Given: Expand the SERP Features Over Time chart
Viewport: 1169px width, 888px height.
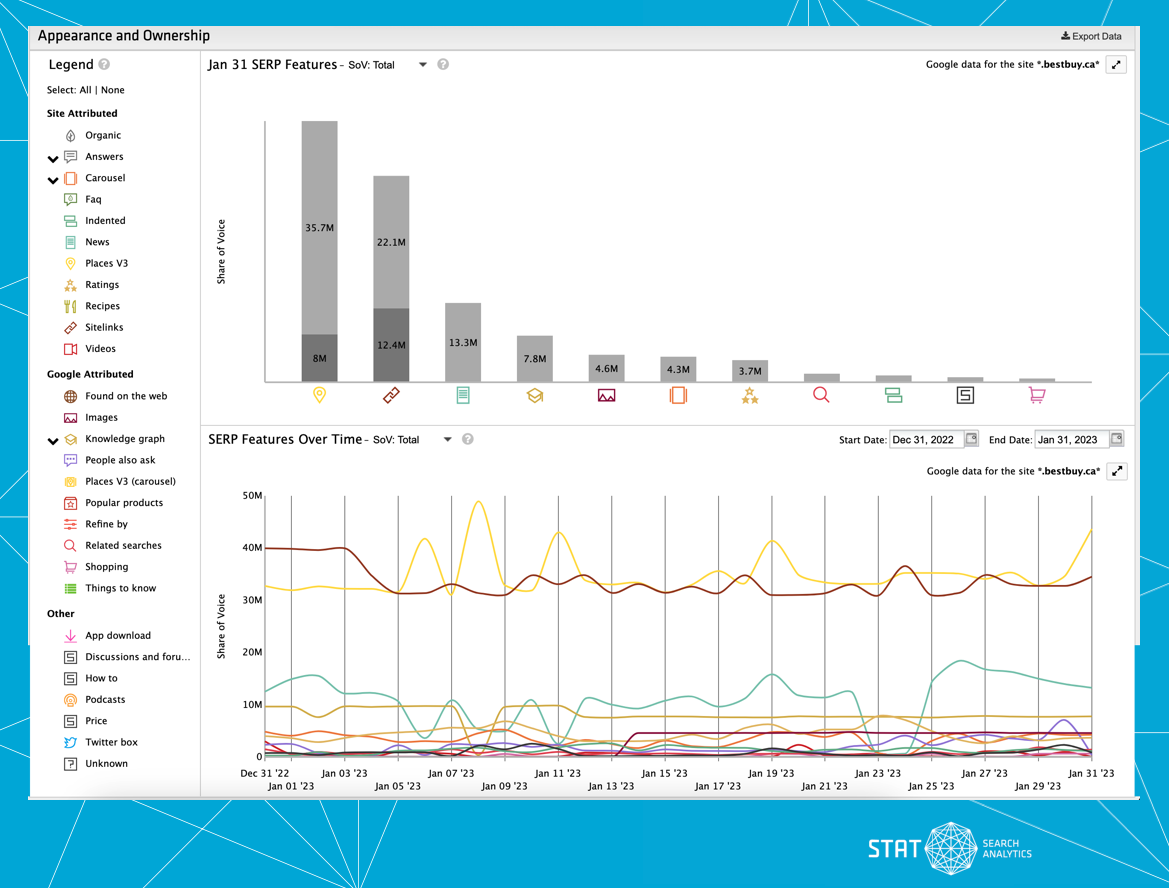Looking at the screenshot, I should click(x=1117, y=471).
